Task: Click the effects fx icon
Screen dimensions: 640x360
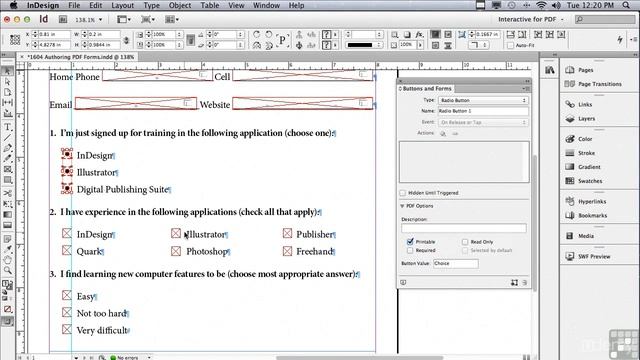Action: pos(419,35)
